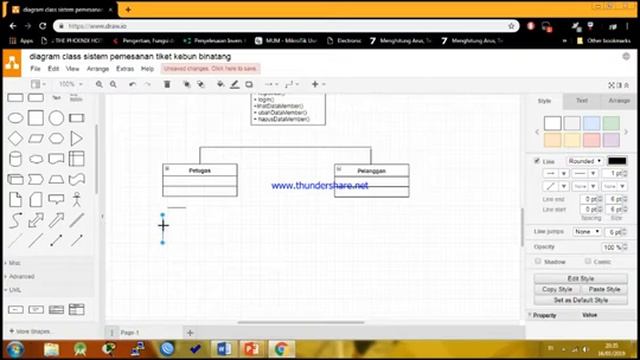Click the line color pencil icon
This screenshot has height=360, width=640.
[x=235, y=84]
